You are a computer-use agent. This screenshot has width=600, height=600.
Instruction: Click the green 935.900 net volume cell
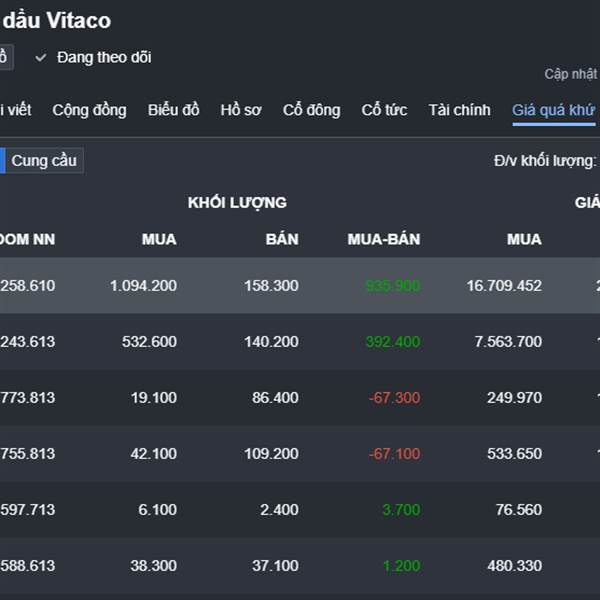pos(392,286)
